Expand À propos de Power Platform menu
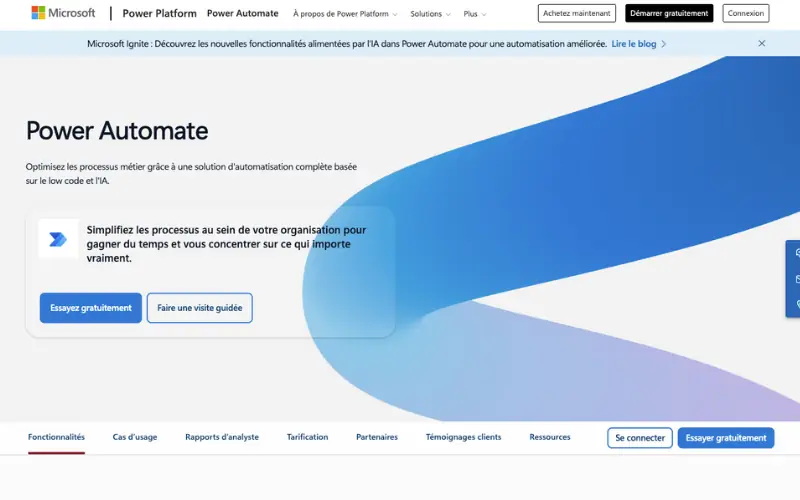 click(345, 14)
